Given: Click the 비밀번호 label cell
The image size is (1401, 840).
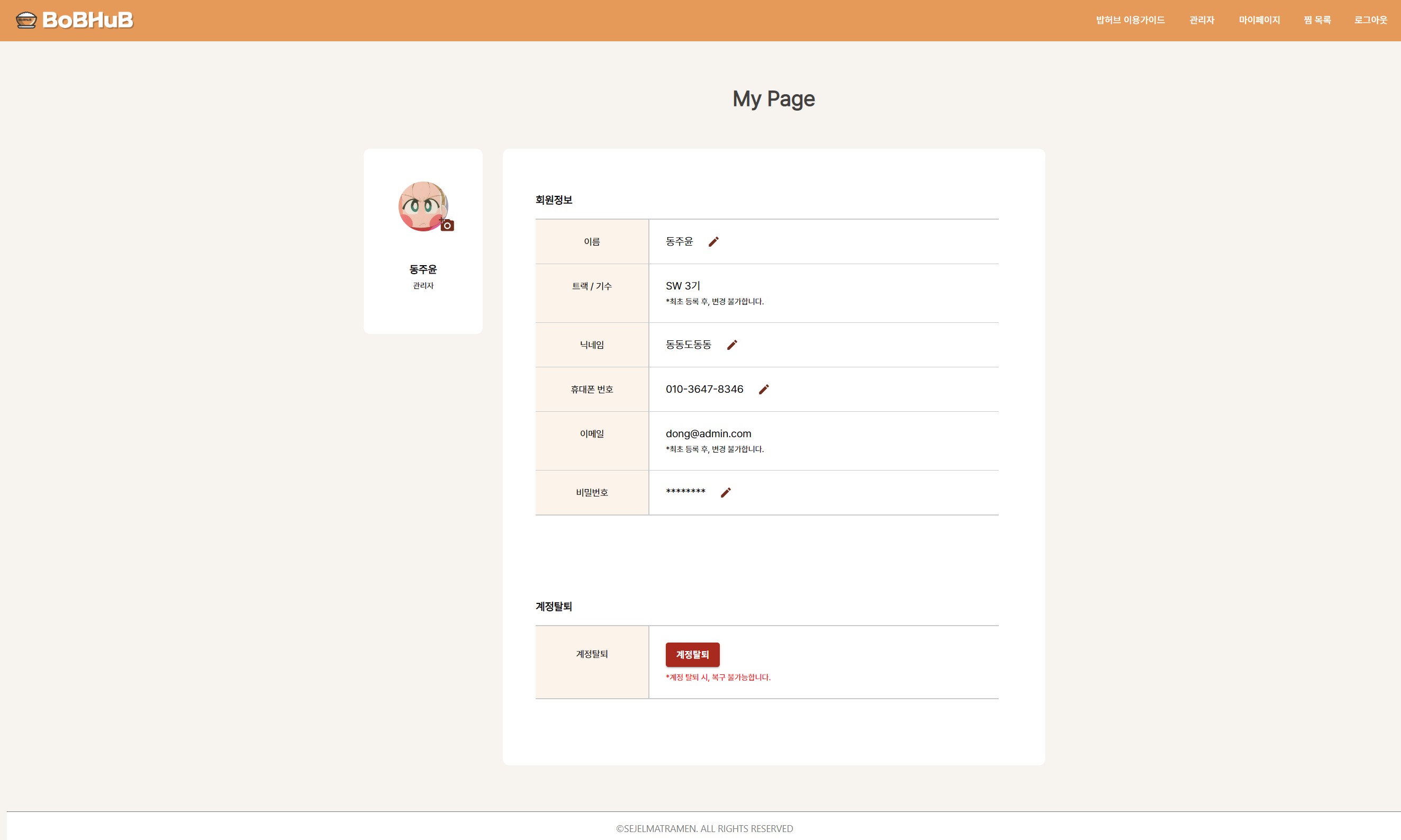Looking at the screenshot, I should 592,492.
